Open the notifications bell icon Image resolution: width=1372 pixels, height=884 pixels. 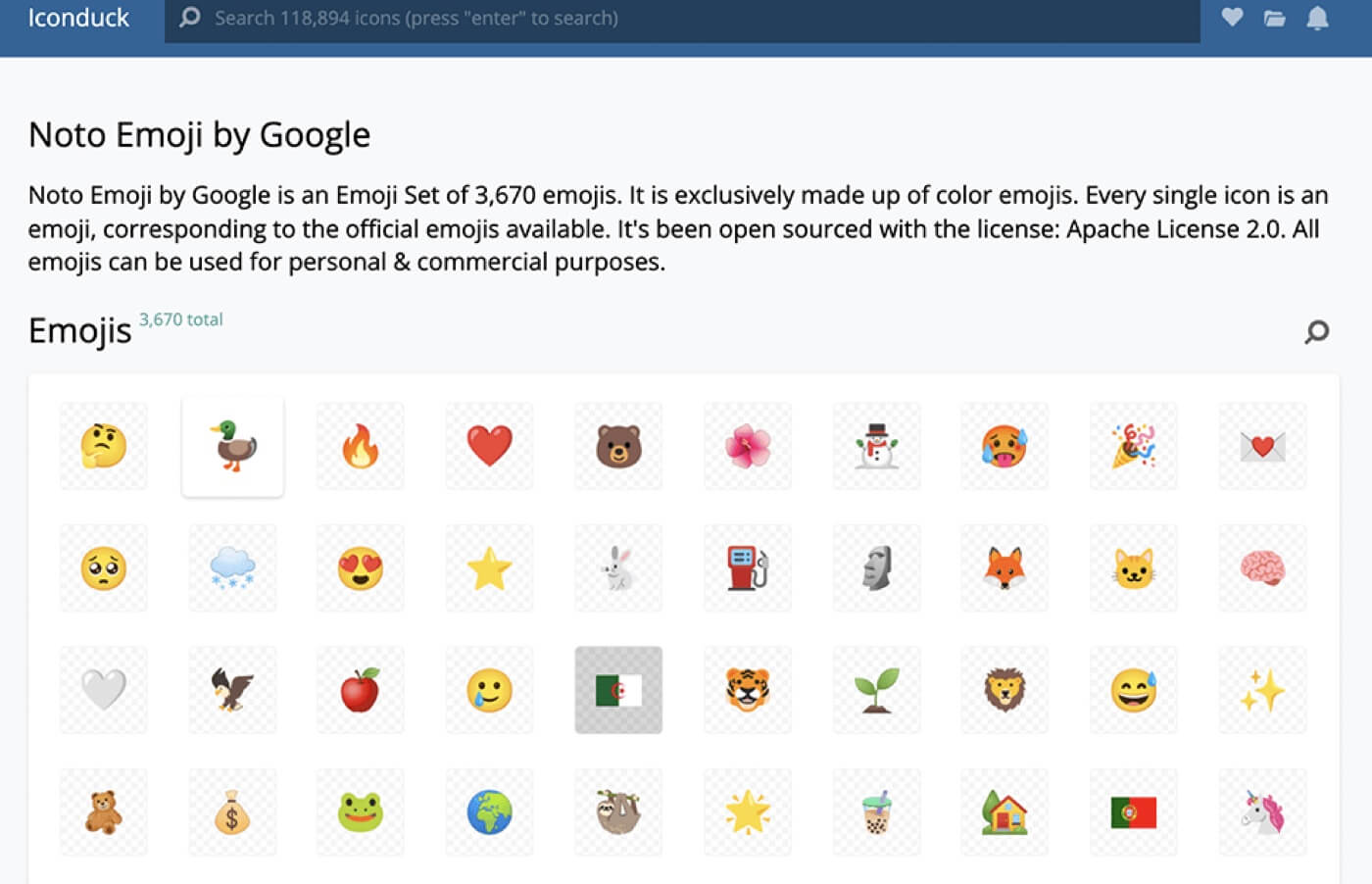tap(1317, 18)
